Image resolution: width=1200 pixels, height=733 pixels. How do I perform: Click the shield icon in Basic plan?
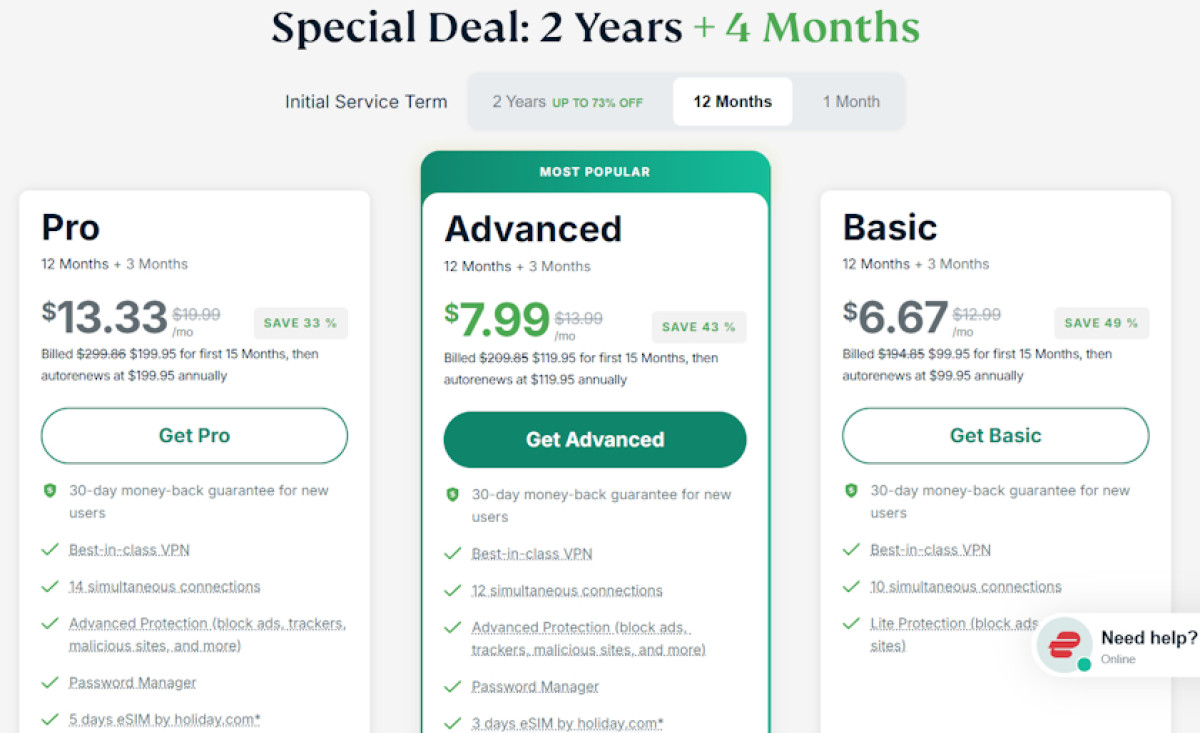[851, 491]
